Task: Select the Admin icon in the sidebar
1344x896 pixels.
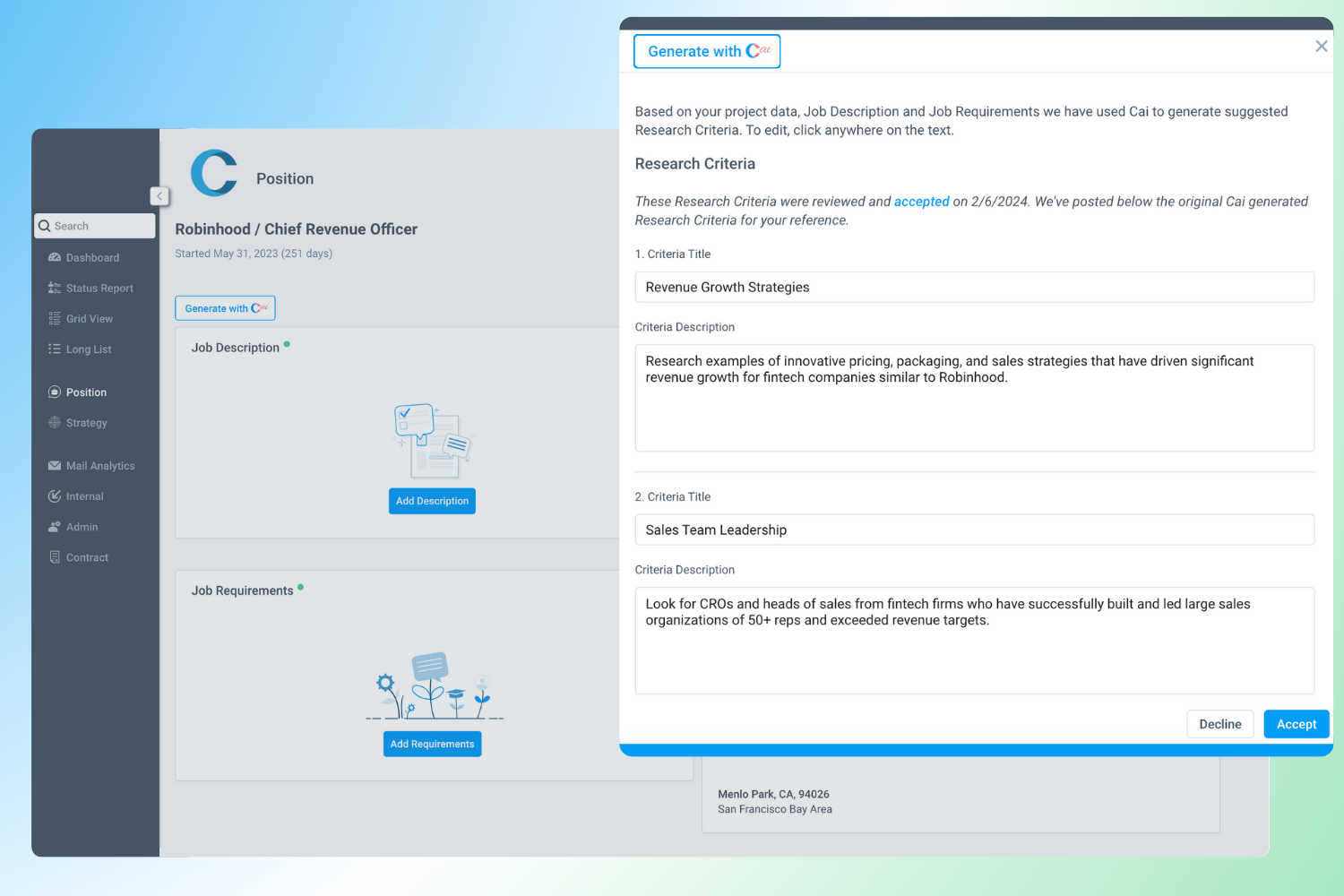Action: click(x=56, y=527)
